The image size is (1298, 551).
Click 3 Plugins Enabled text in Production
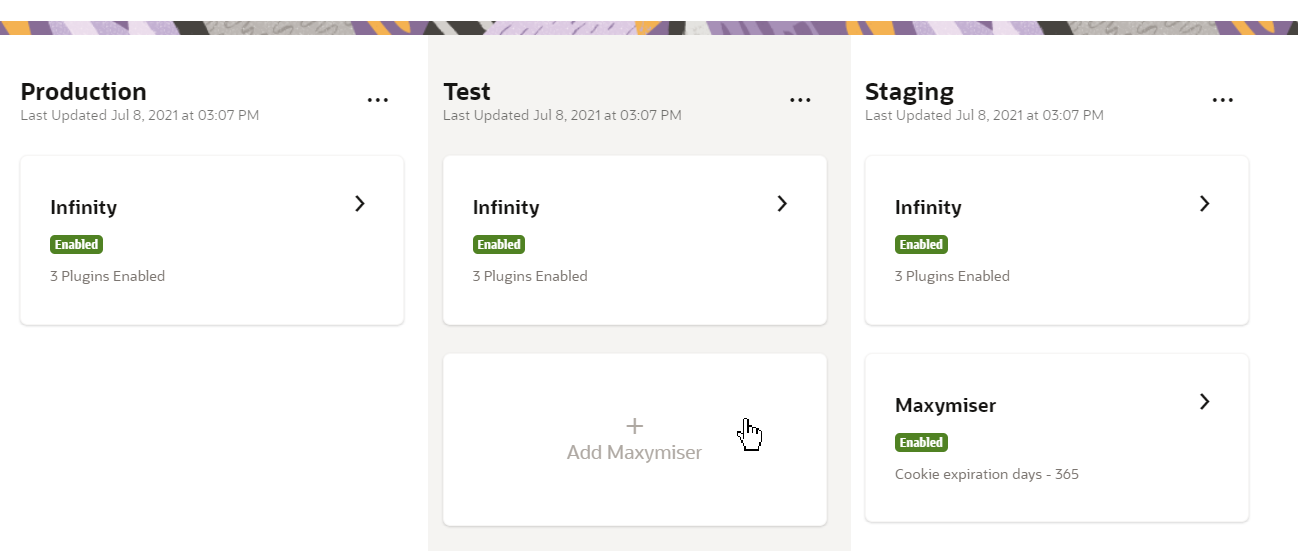[x=108, y=276]
